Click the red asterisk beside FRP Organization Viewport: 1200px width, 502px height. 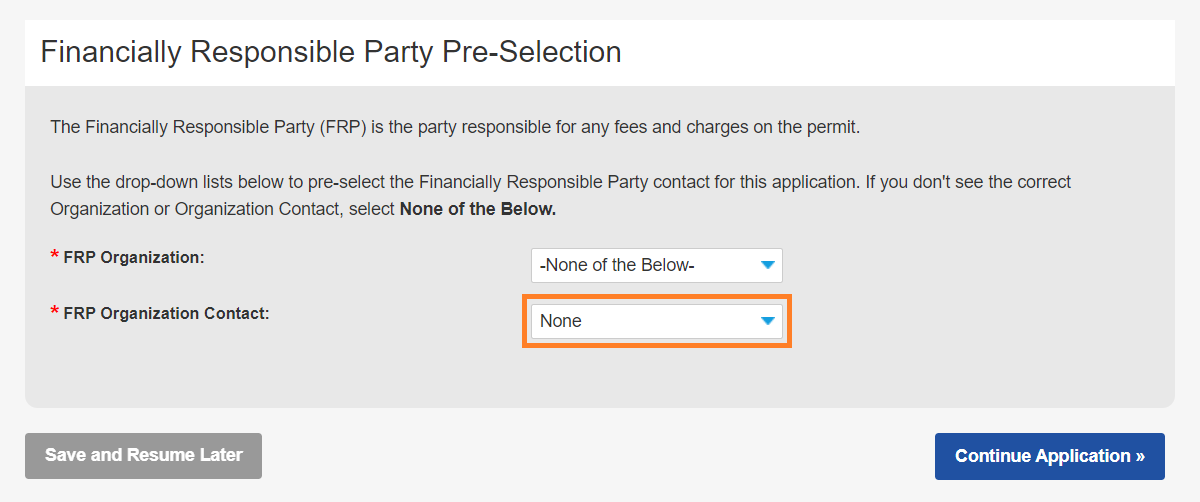point(54,258)
